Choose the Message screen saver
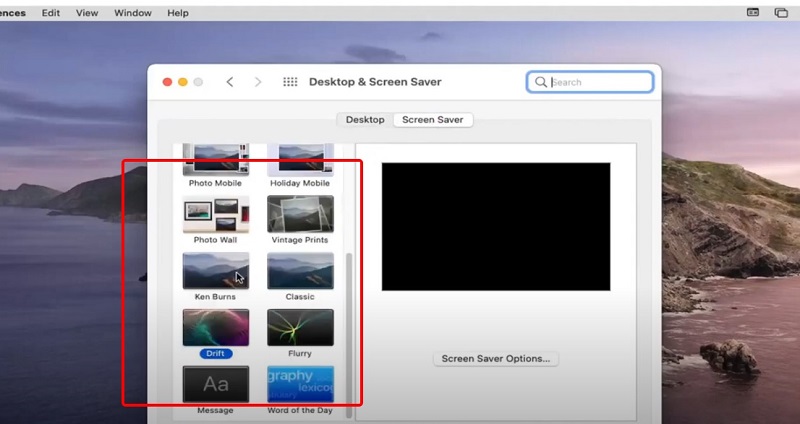 (215, 385)
